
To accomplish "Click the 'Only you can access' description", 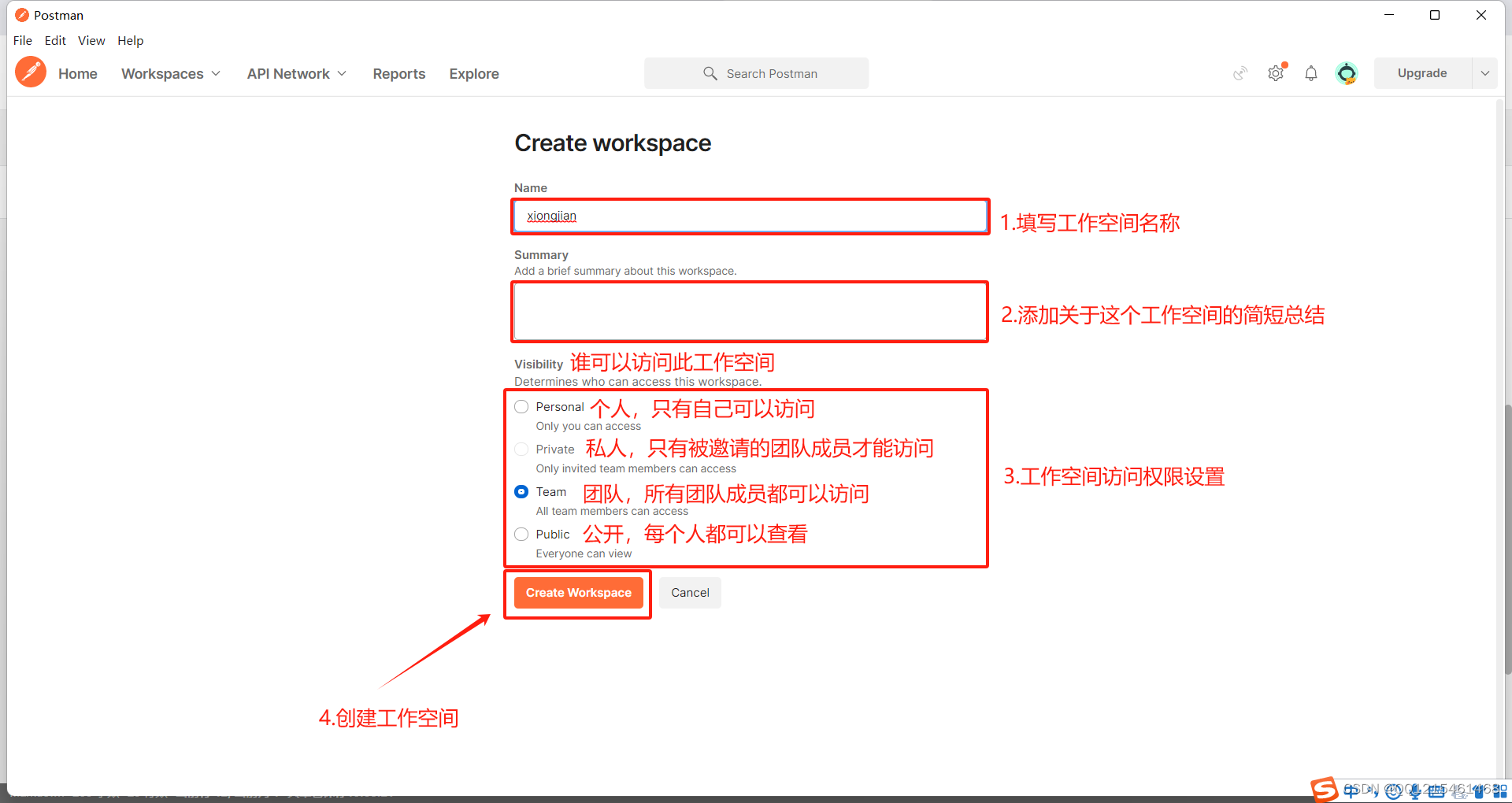I will [x=588, y=426].
